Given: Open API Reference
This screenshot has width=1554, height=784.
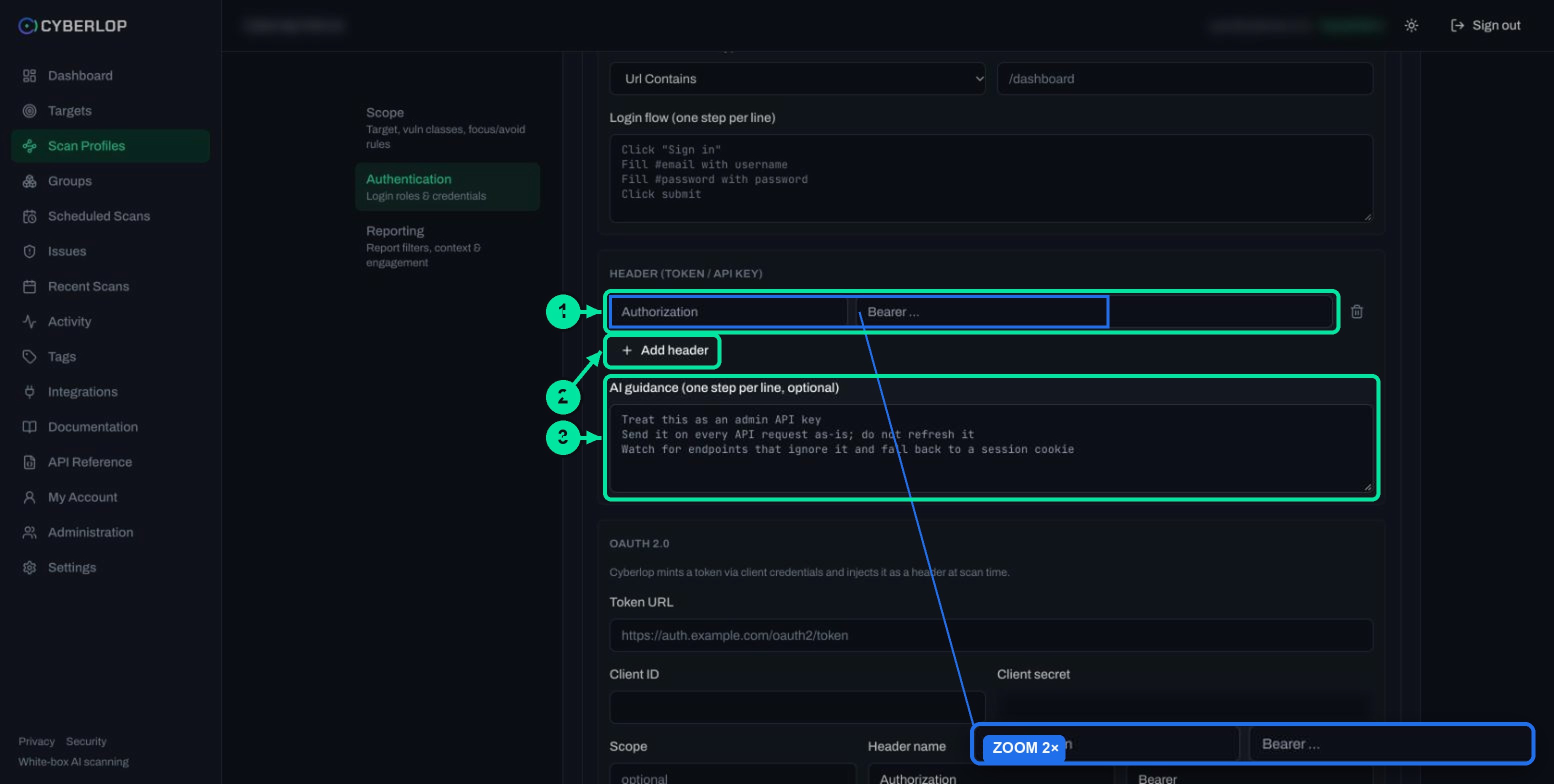Looking at the screenshot, I should (x=110, y=462).
